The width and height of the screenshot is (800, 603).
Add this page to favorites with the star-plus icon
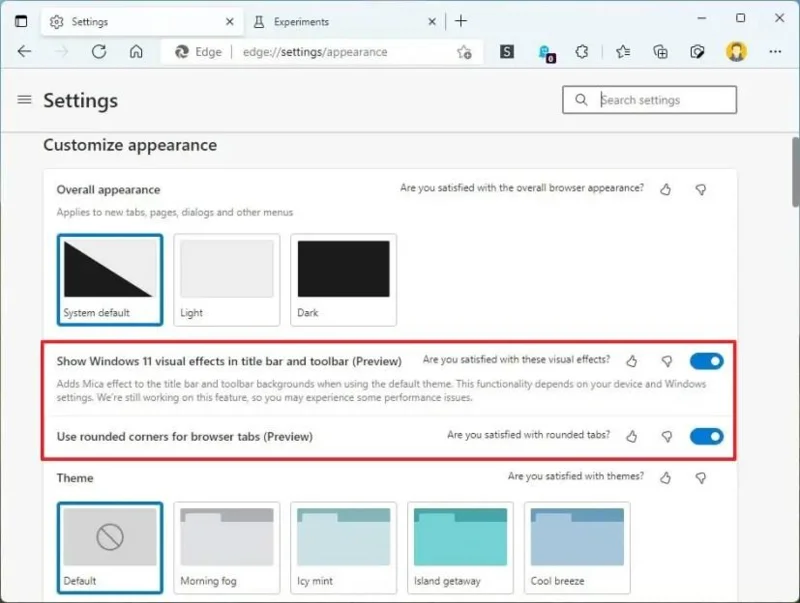(464, 52)
